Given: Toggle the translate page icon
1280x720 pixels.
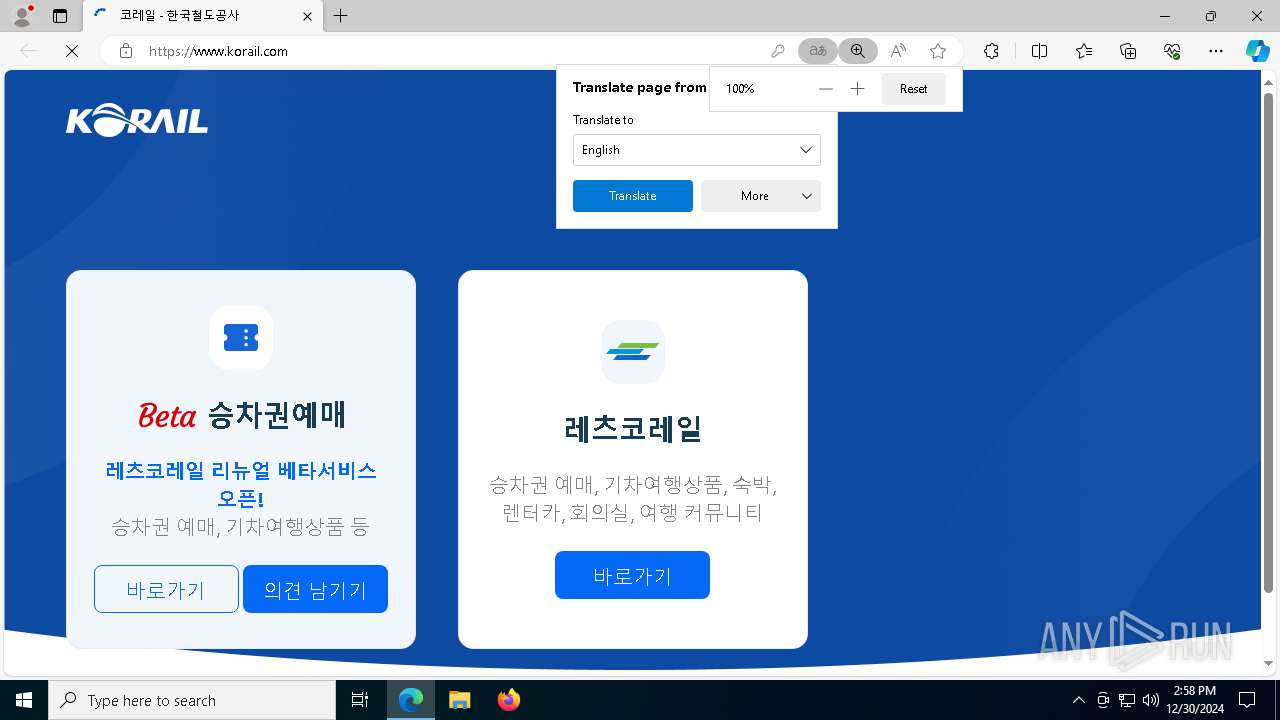Looking at the screenshot, I should pyautogui.click(x=818, y=51).
